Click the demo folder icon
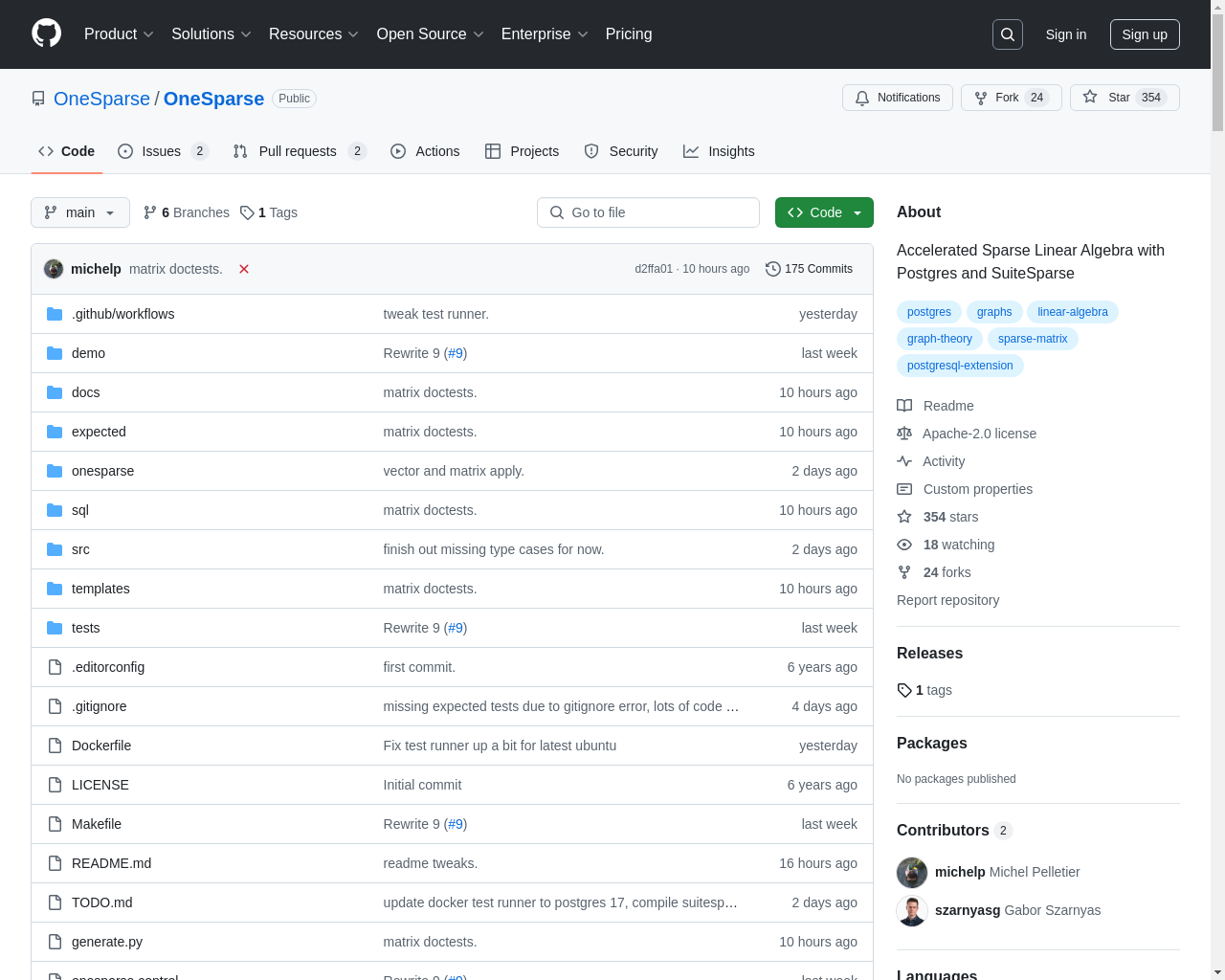 [55, 353]
